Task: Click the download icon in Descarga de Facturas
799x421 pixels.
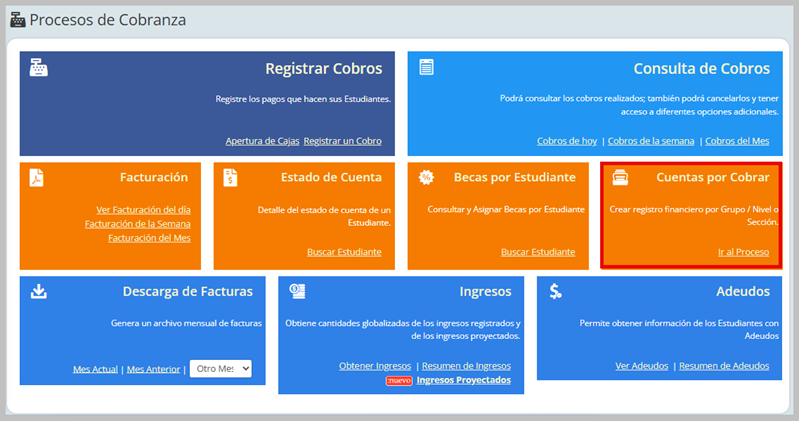Action: click(x=39, y=291)
